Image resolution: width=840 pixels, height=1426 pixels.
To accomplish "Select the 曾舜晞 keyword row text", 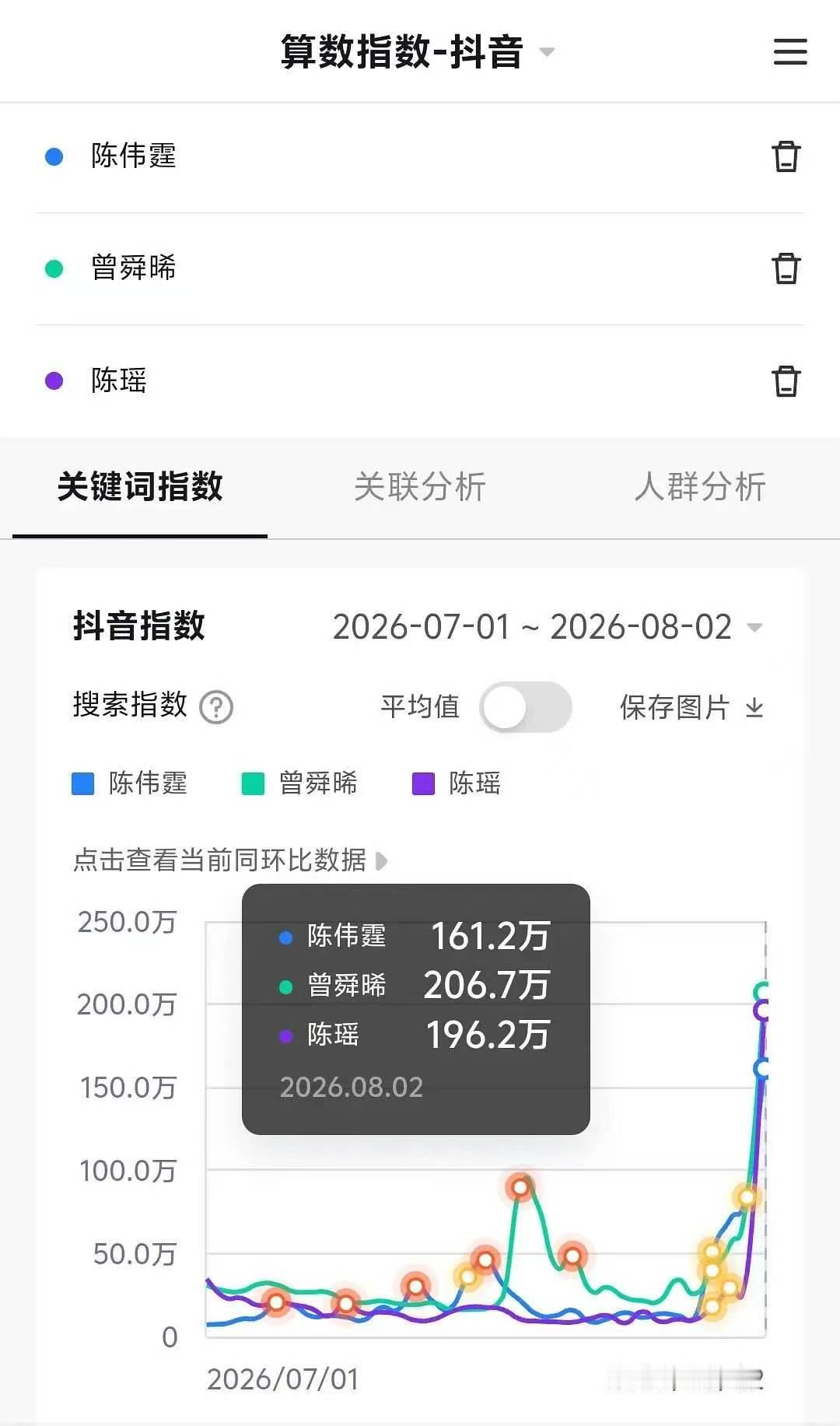I will click(x=134, y=268).
